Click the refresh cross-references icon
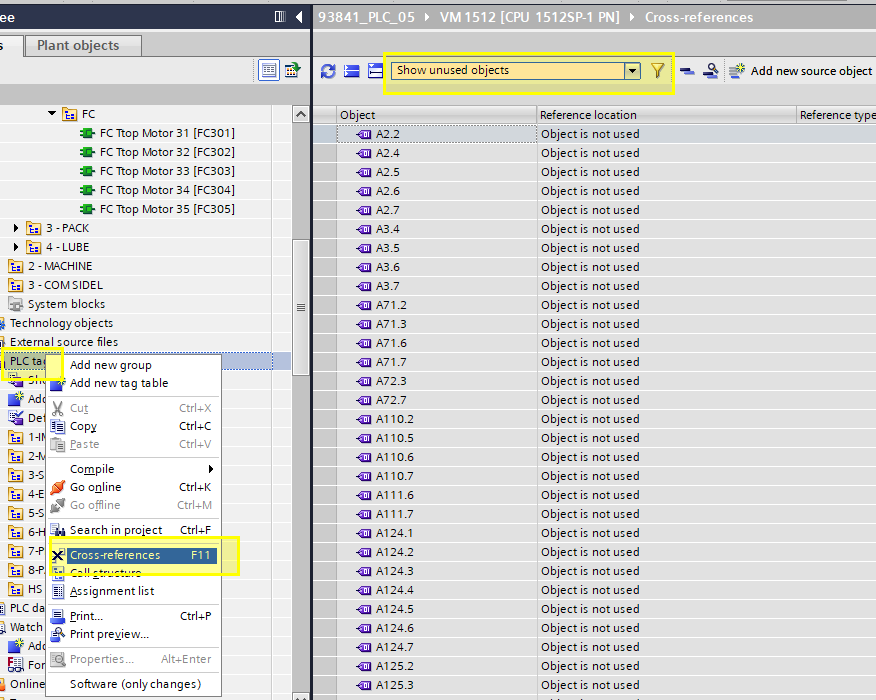Image resolution: width=876 pixels, height=700 pixels. (328, 71)
